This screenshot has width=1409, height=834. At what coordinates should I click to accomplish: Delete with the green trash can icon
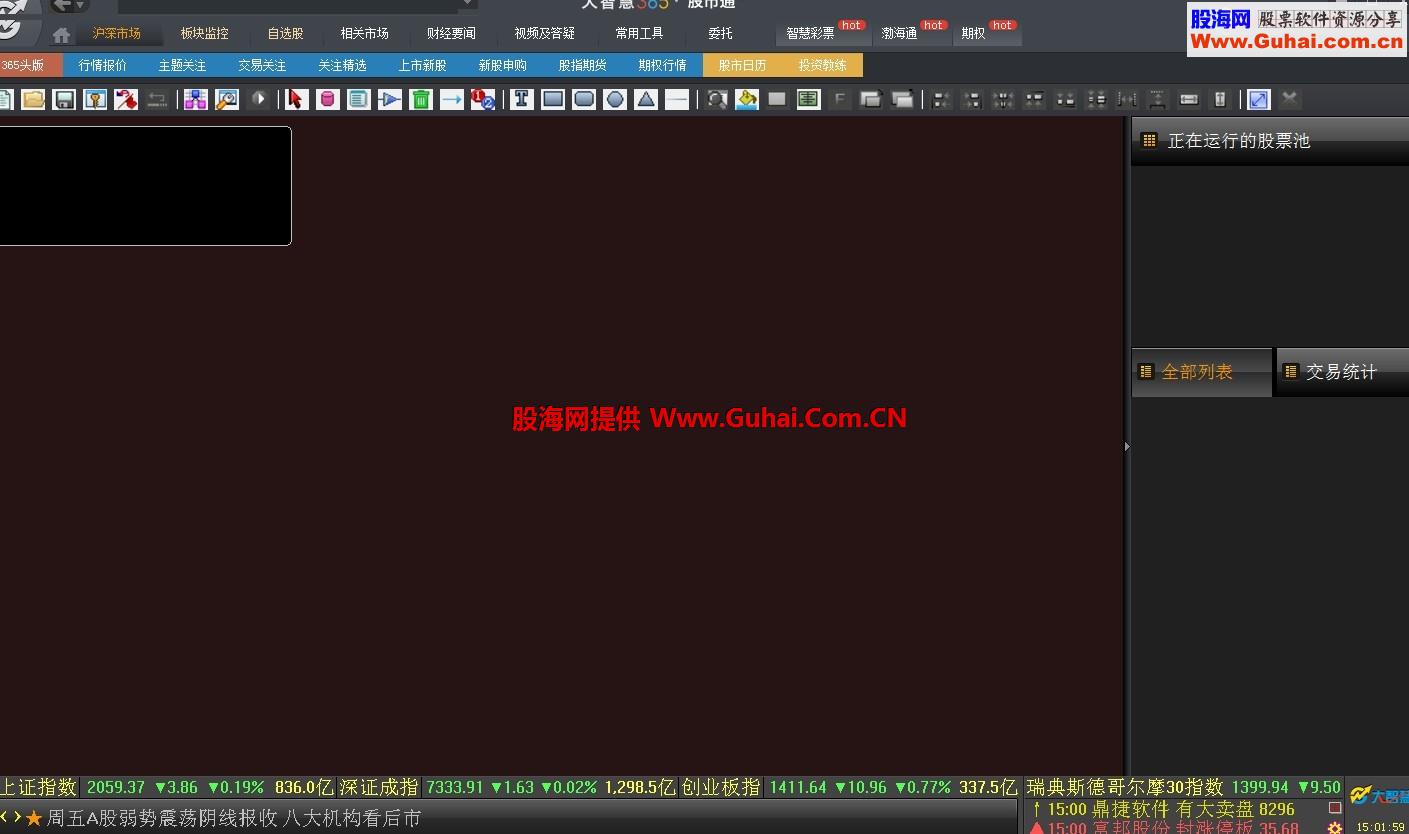coord(421,99)
